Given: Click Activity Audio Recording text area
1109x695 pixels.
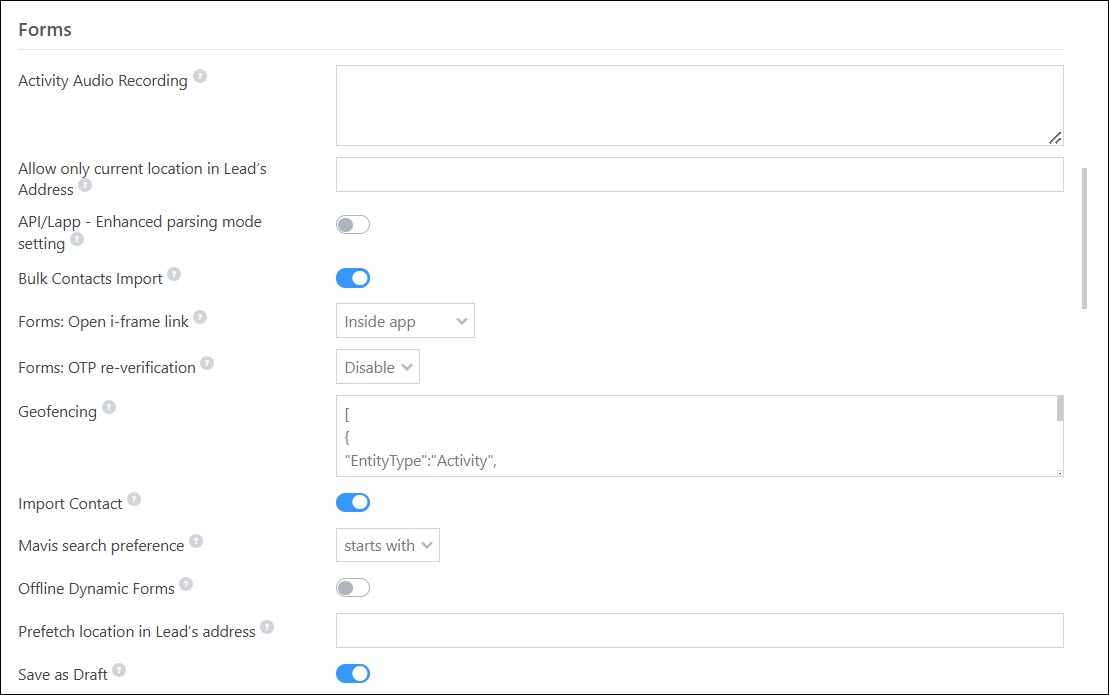Looking at the screenshot, I should pyautogui.click(x=699, y=106).
